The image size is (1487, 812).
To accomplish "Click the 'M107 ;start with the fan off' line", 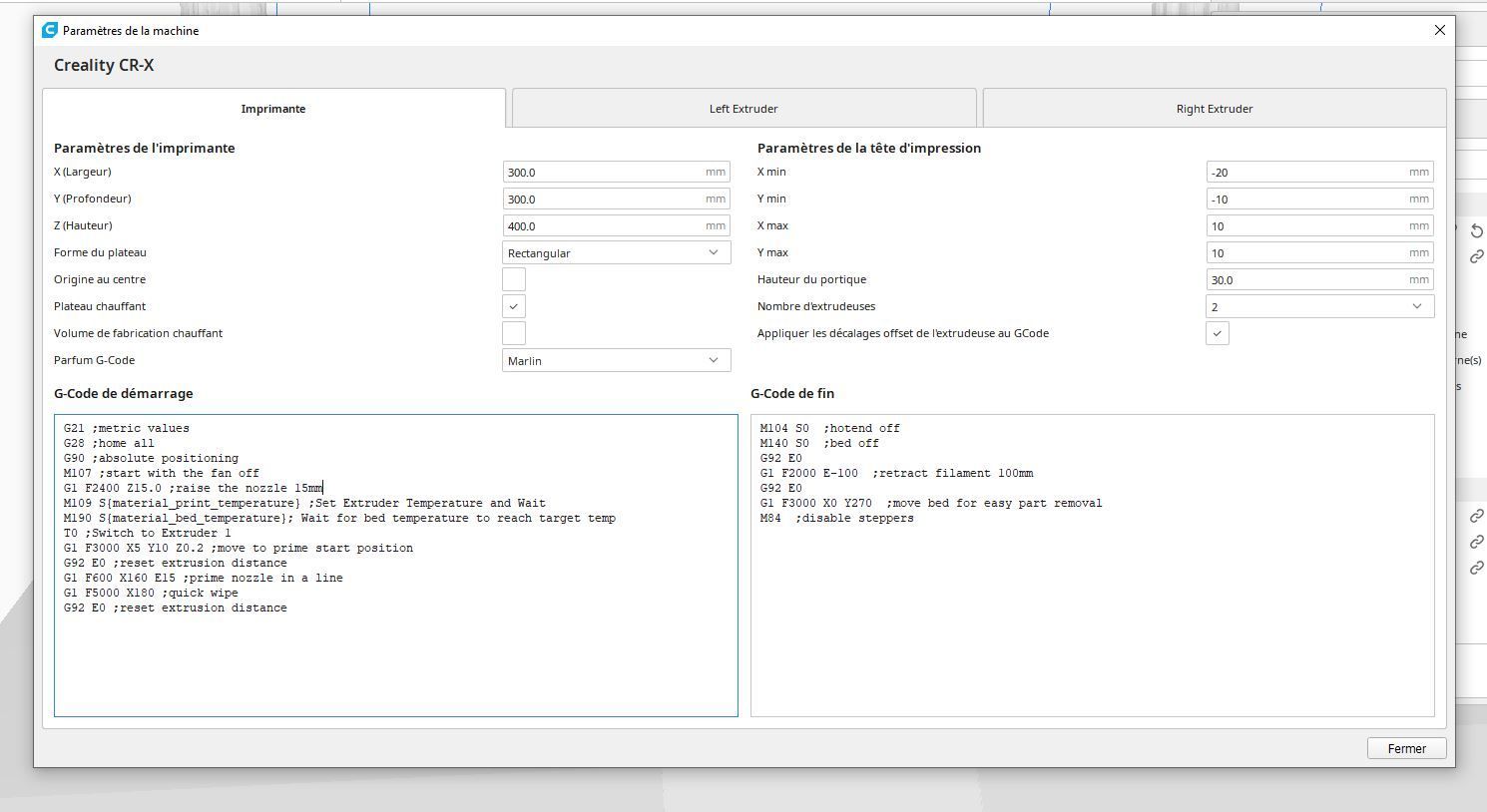I will [161, 473].
